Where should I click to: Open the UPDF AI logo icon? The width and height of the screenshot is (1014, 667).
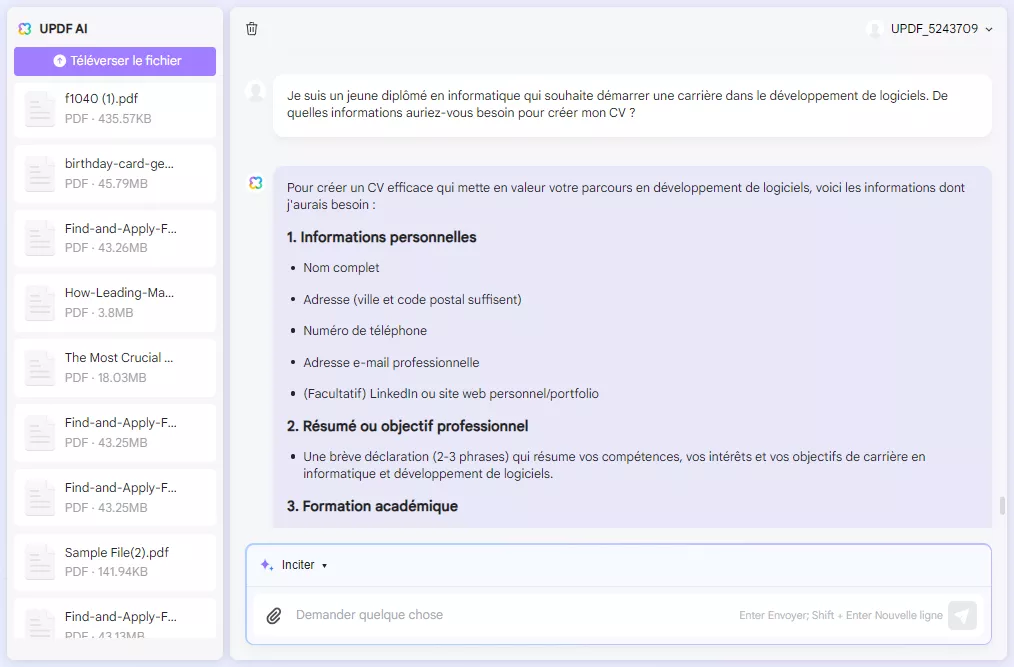click(x=24, y=28)
